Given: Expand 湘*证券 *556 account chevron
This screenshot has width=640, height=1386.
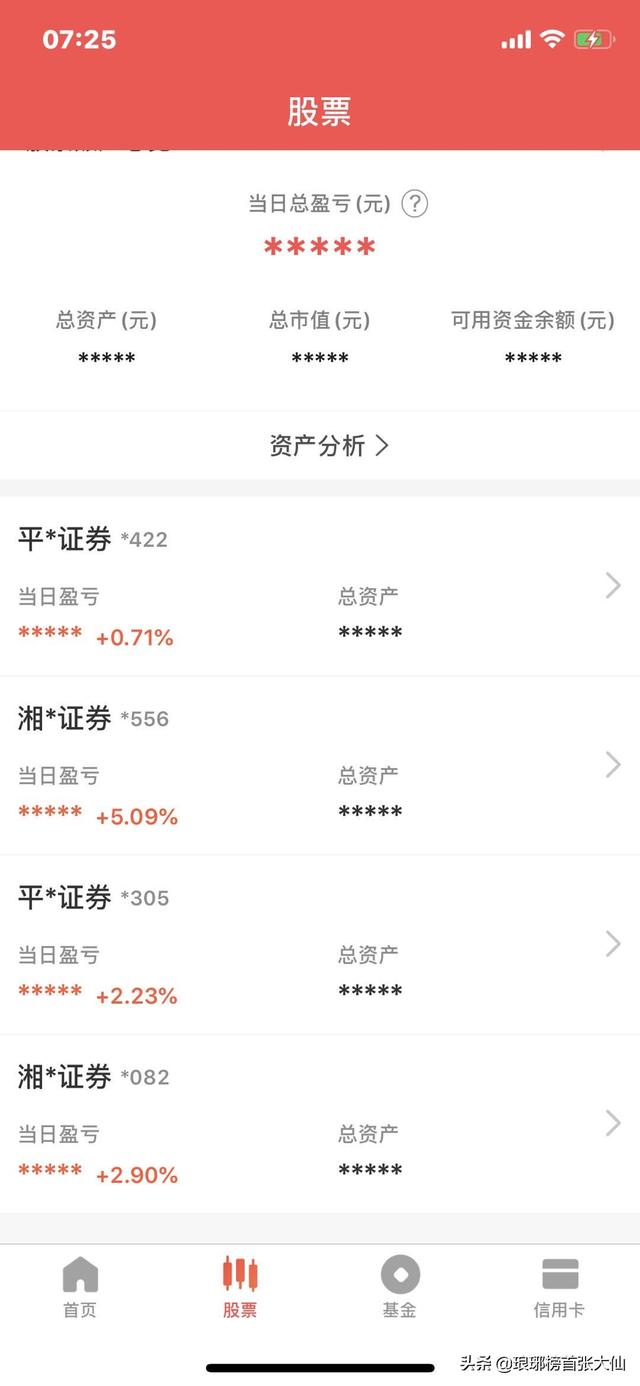Looking at the screenshot, I should pyautogui.click(x=613, y=765).
